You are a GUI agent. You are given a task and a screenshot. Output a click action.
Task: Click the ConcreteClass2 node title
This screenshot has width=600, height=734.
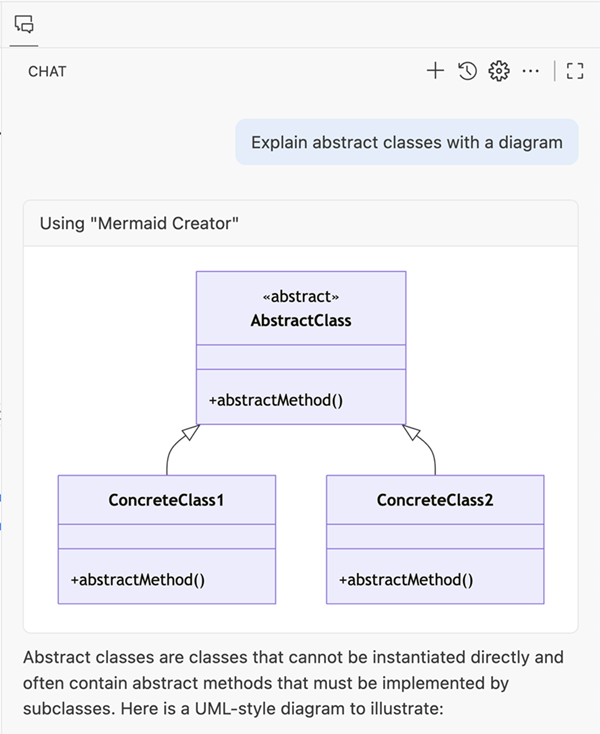click(x=435, y=499)
